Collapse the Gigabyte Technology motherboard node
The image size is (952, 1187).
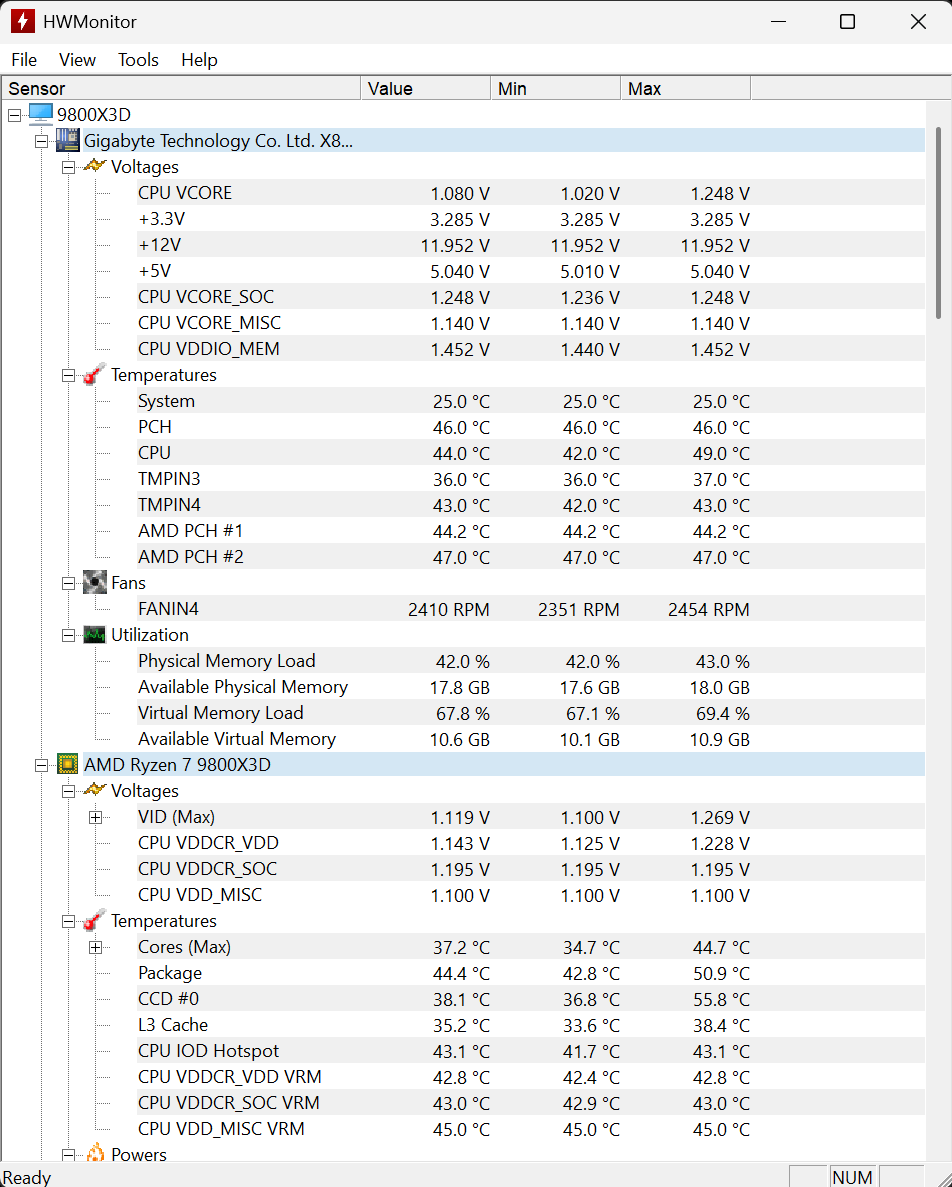41,141
